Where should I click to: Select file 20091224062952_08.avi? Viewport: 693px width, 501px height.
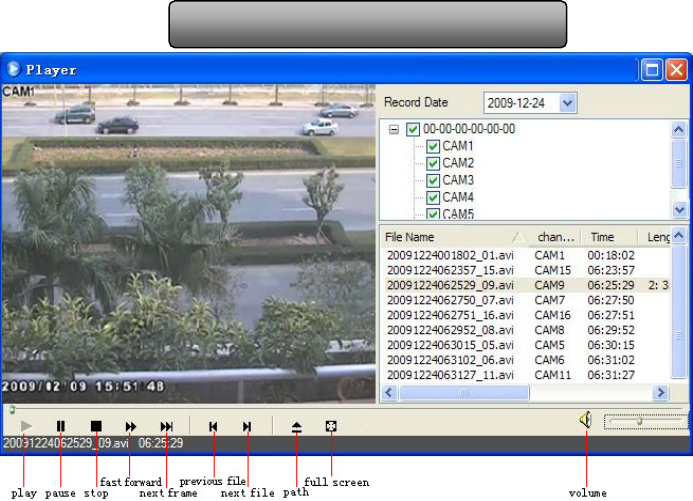click(450, 330)
